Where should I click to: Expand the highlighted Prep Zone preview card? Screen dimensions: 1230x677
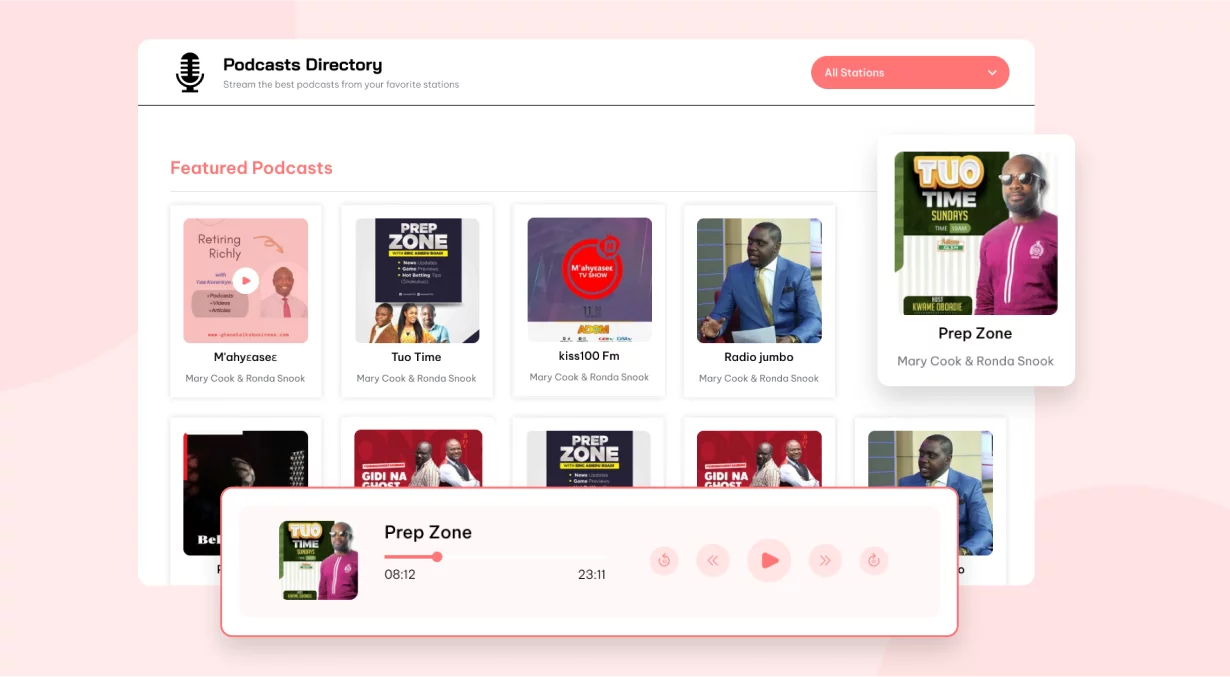(x=975, y=234)
